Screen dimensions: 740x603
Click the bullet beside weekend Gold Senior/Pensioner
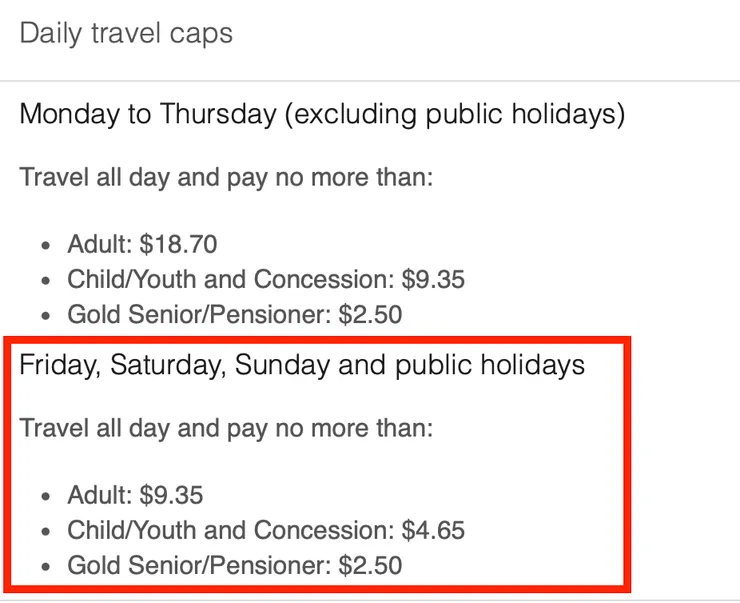tap(46, 566)
